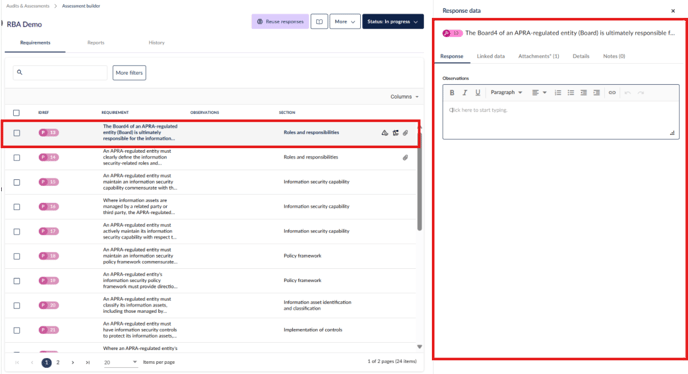This screenshot has height=374, width=688.
Task: Select all rows with the header checkbox
Action: [x=16, y=113]
